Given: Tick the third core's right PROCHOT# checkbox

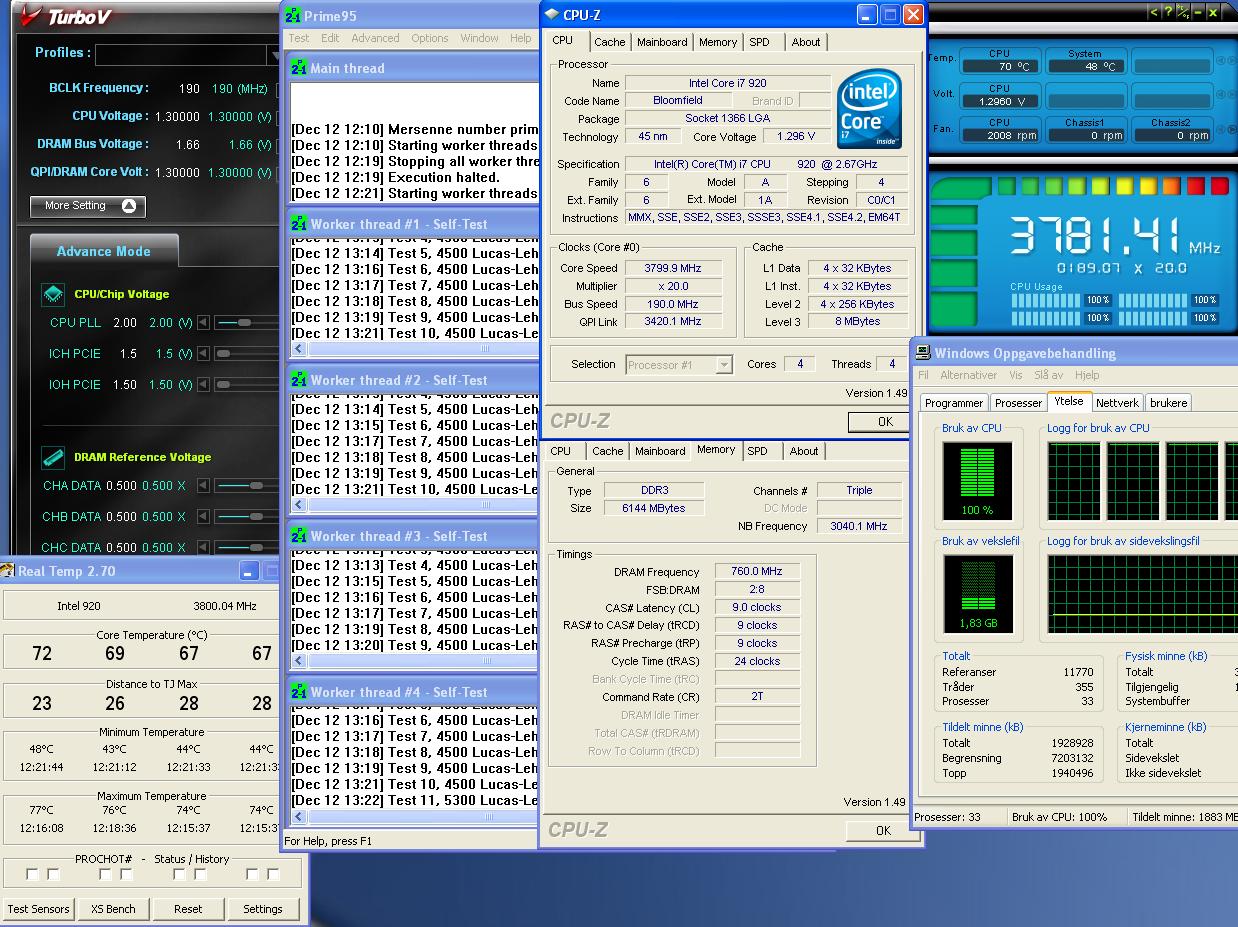Looking at the screenshot, I should click(x=200, y=874).
